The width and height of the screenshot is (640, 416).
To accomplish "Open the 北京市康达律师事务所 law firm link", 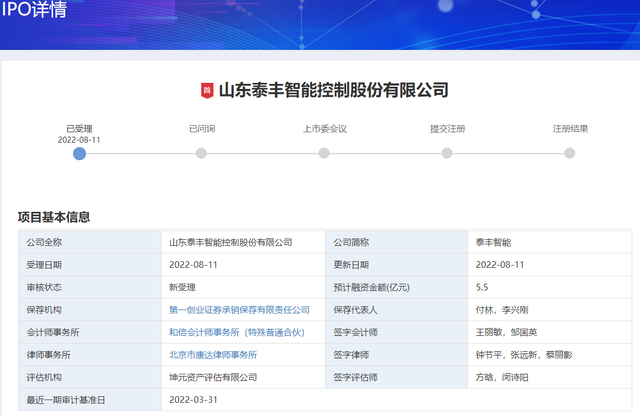I will click(213, 355).
